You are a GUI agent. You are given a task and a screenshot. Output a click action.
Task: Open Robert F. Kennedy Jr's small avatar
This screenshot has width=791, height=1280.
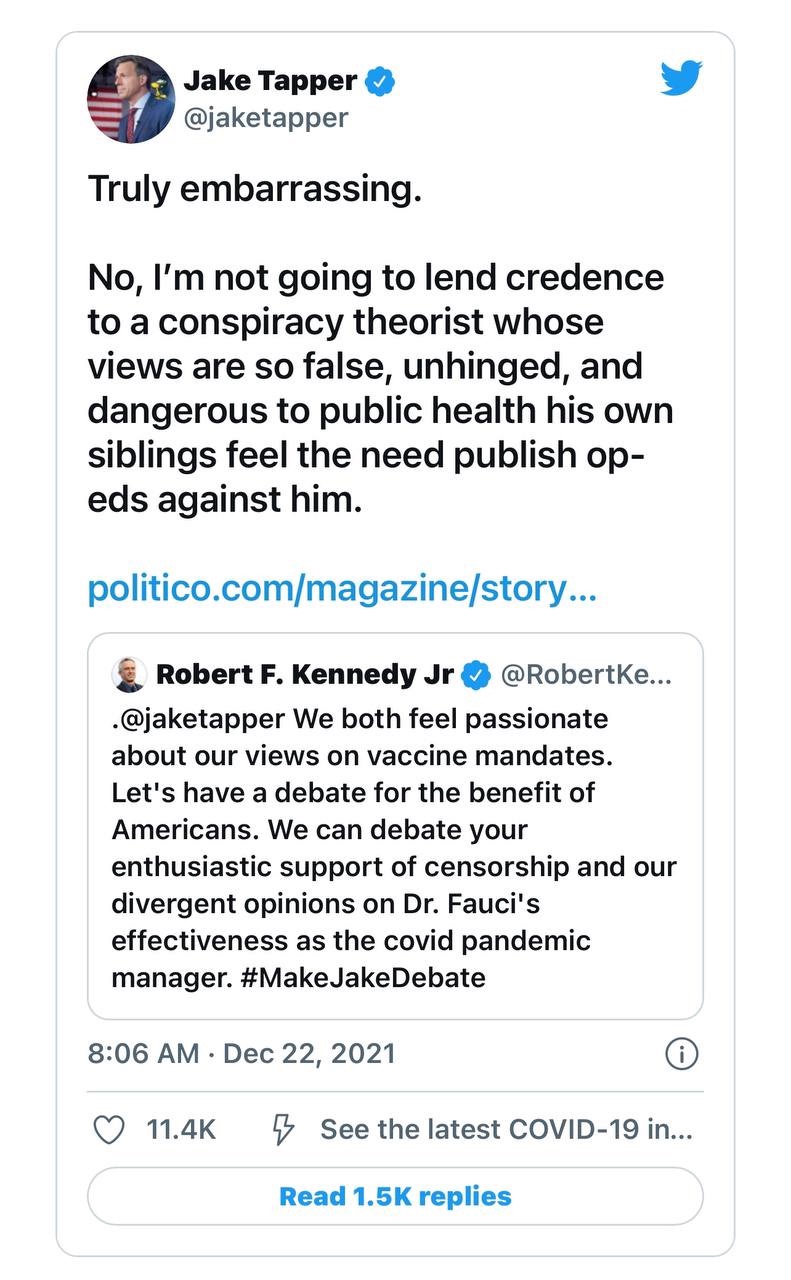130,675
